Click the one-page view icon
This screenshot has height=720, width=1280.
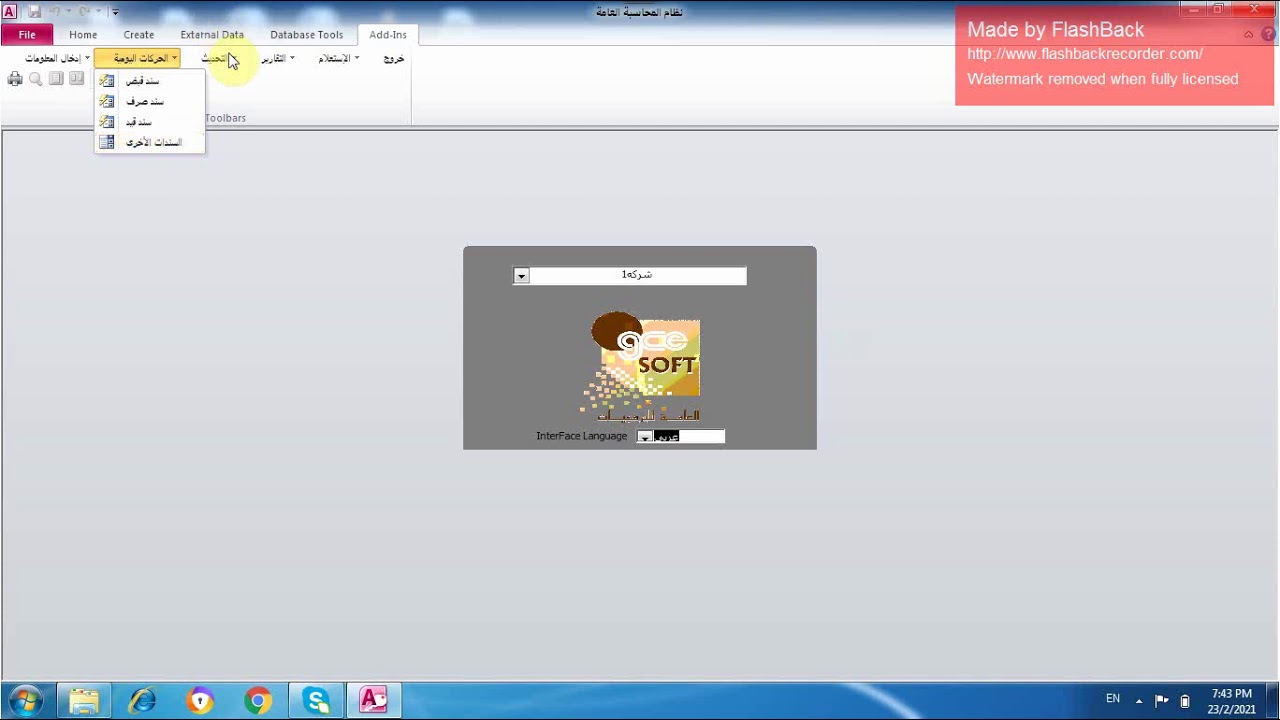56,79
